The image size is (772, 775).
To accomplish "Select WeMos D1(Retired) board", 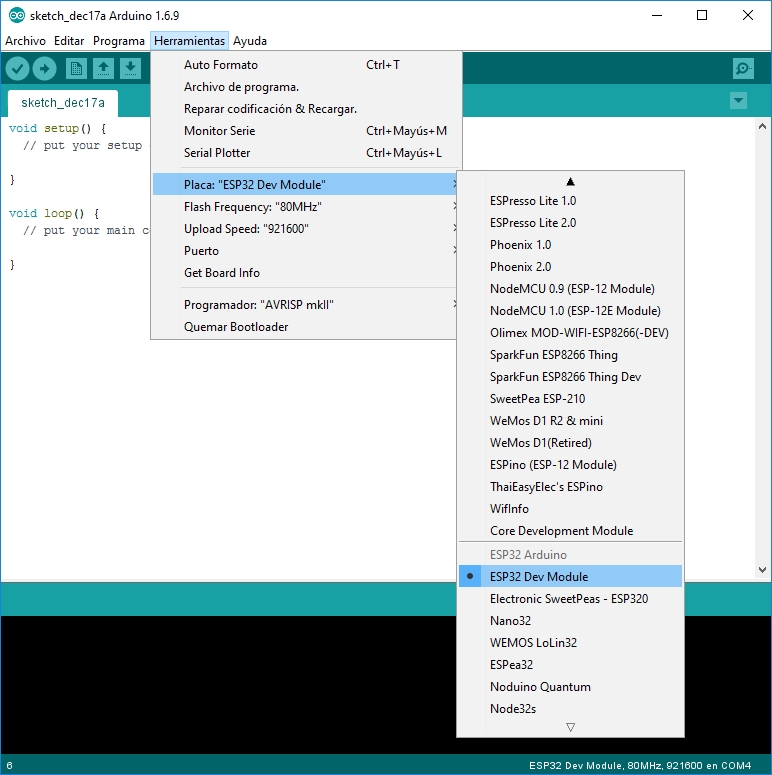I will coord(570,443).
